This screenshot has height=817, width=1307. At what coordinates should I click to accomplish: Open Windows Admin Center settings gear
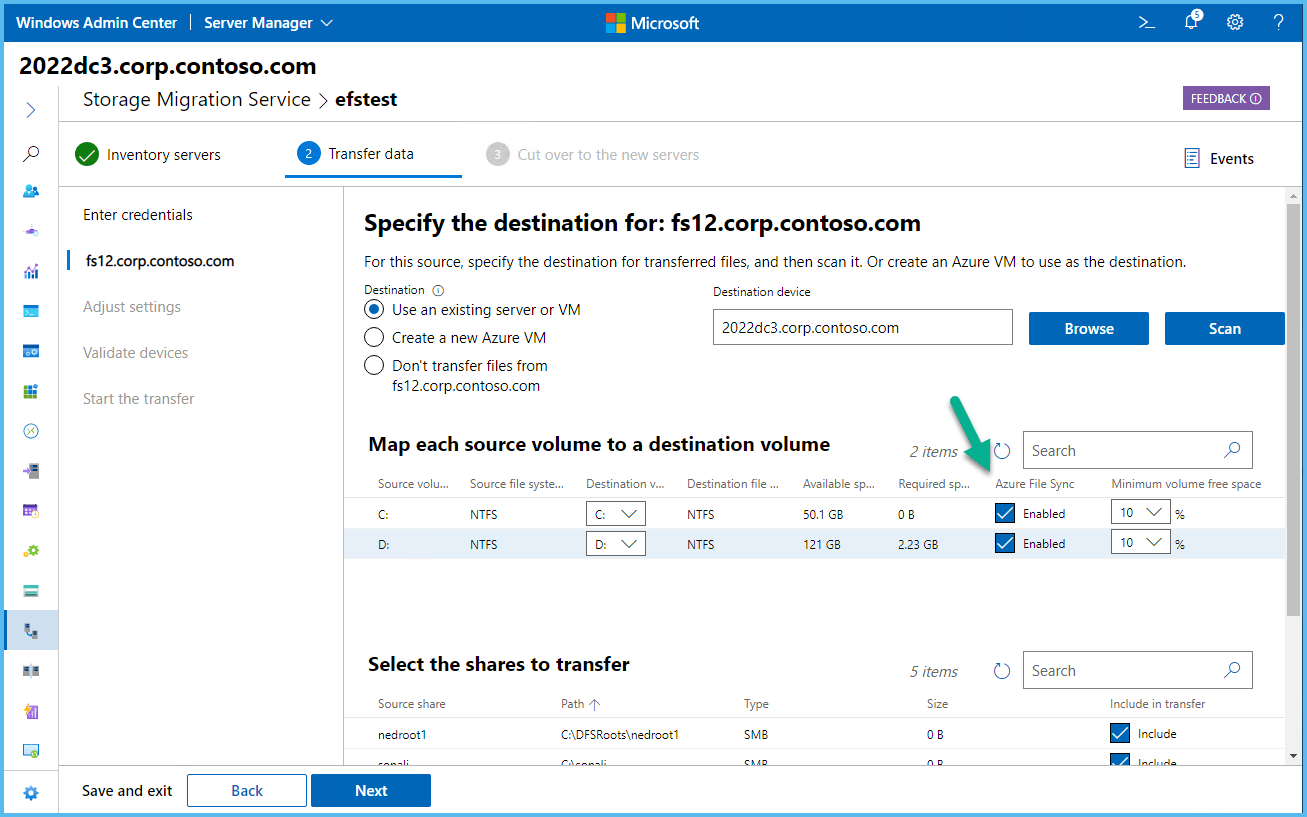(x=1235, y=21)
